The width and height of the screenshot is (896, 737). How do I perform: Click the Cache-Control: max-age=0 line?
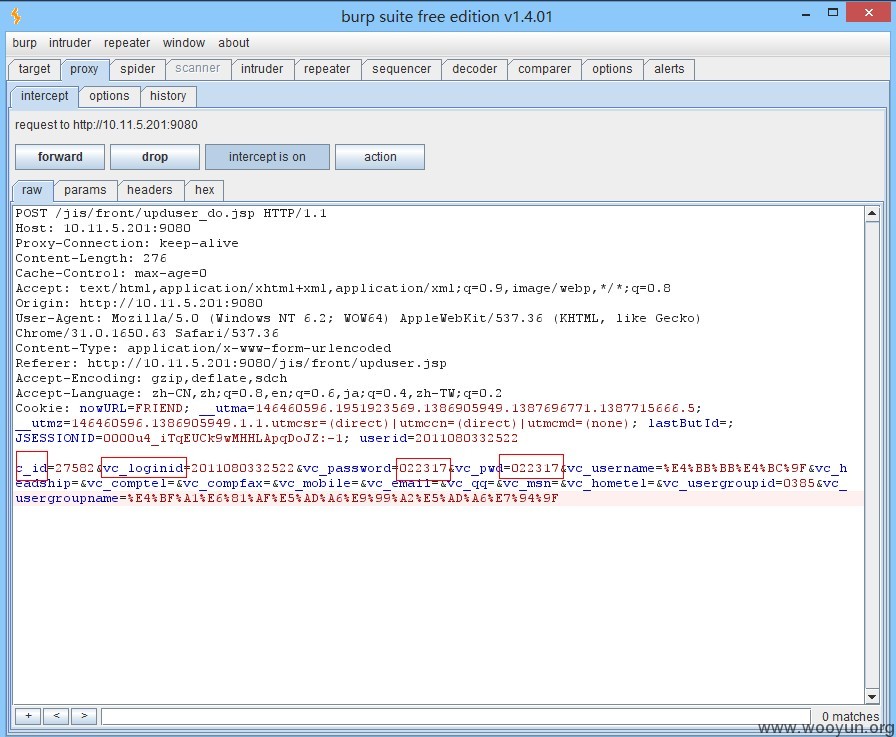coord(111,273)
